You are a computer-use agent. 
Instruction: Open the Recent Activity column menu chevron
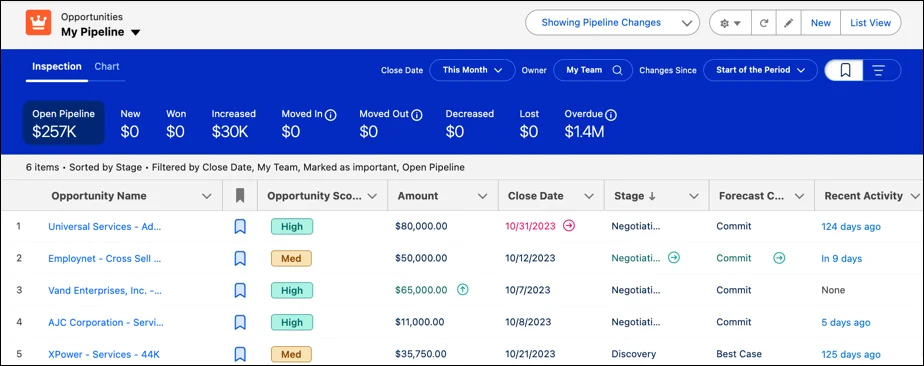915,196
